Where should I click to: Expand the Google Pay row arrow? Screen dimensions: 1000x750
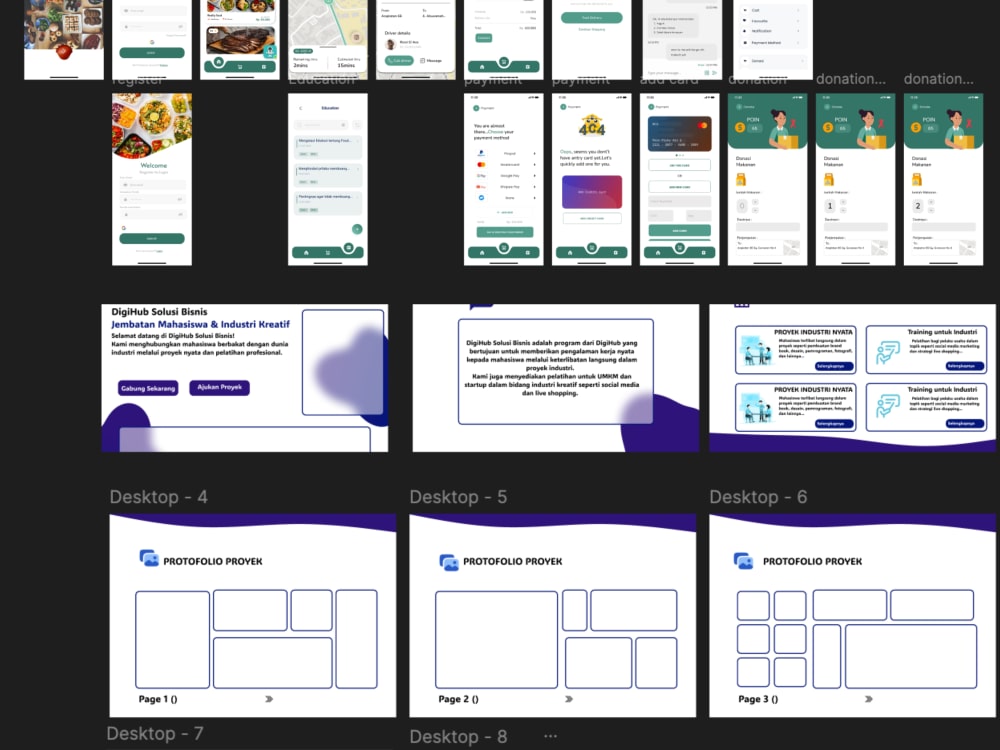click(x=534, y=175)
